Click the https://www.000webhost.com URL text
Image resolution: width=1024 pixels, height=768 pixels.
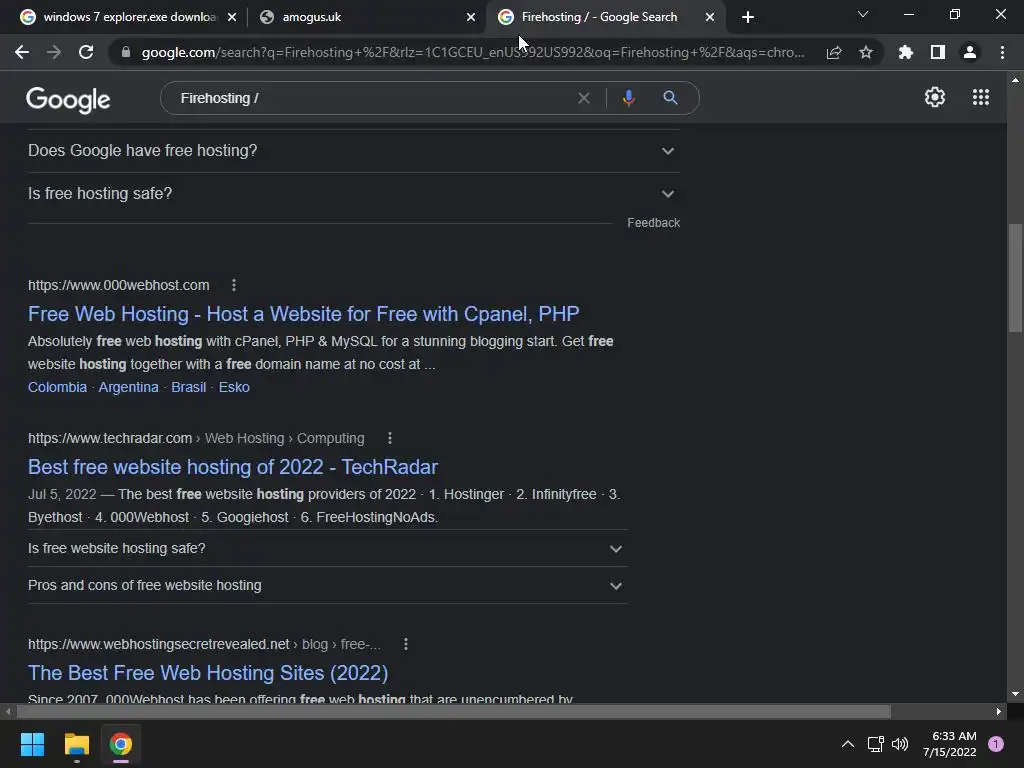click(119, 285)
